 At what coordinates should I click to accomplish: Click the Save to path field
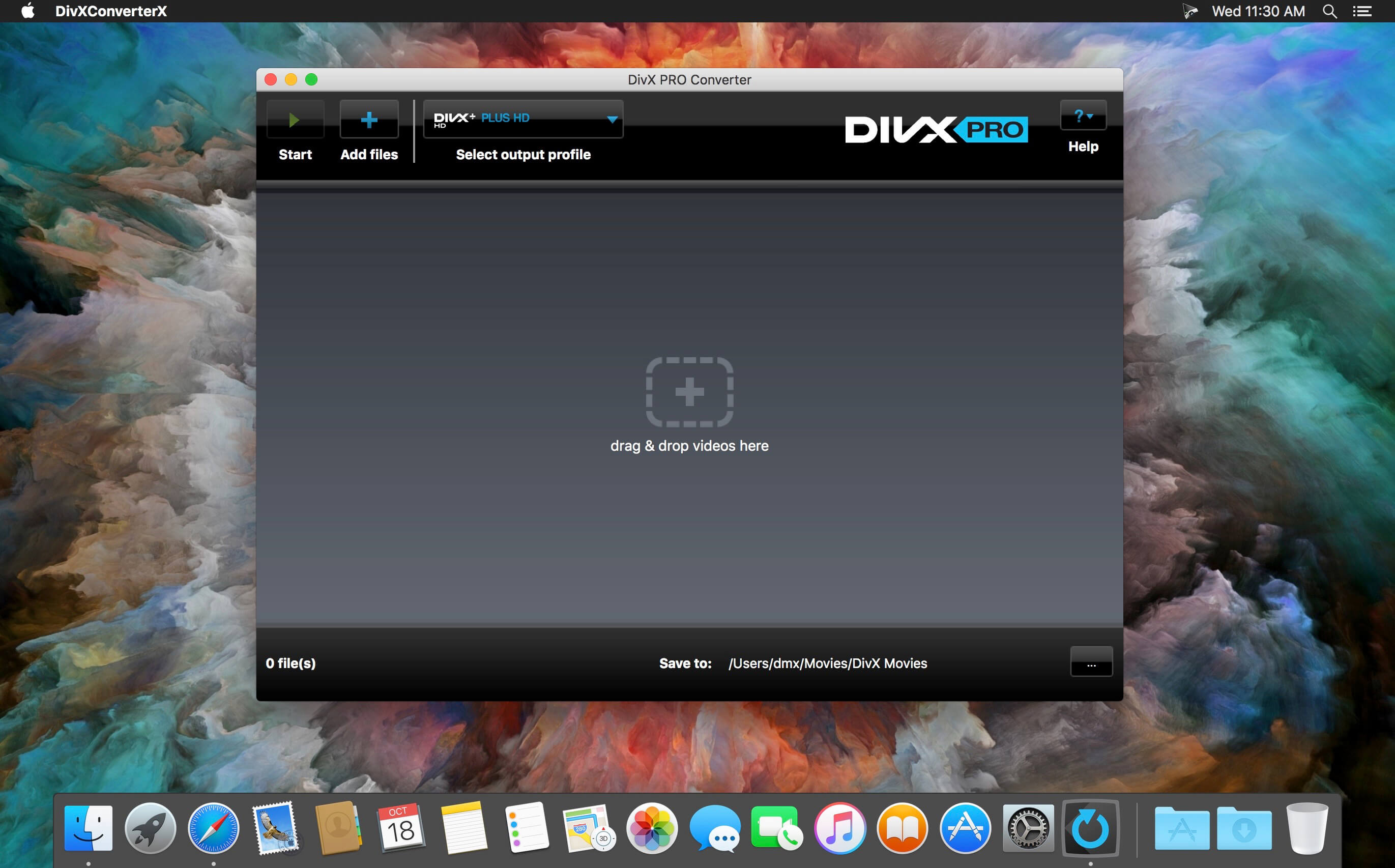click(825, 663)
